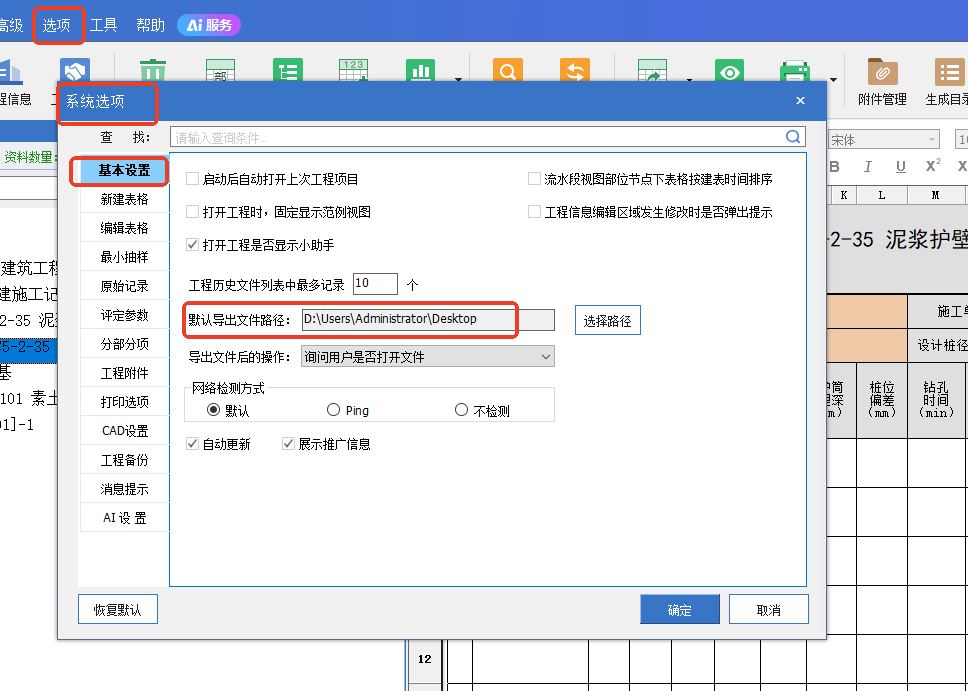The width and height of the screenshot is (968, 691).
Task: Open the Ai 服务 menu
Action: [x=209, y=25]
